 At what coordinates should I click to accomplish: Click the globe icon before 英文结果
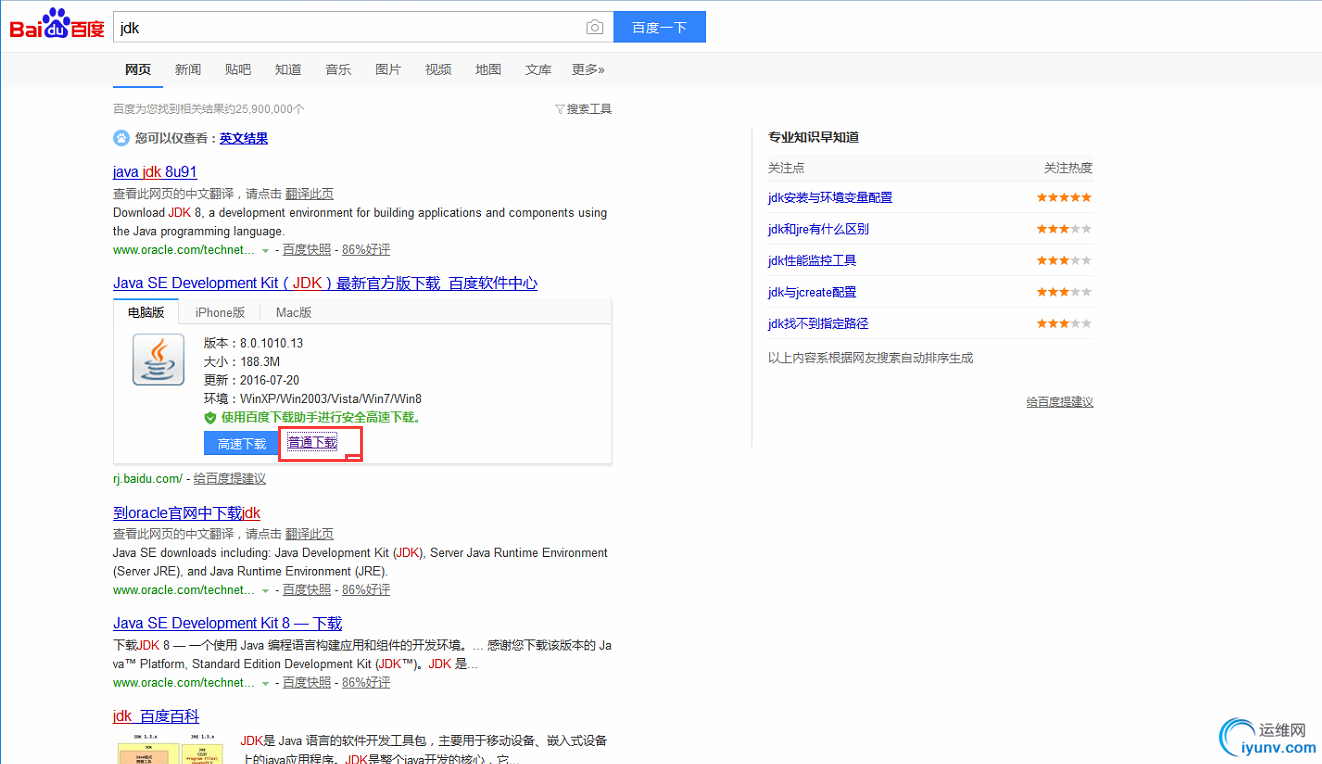(121, 137)
